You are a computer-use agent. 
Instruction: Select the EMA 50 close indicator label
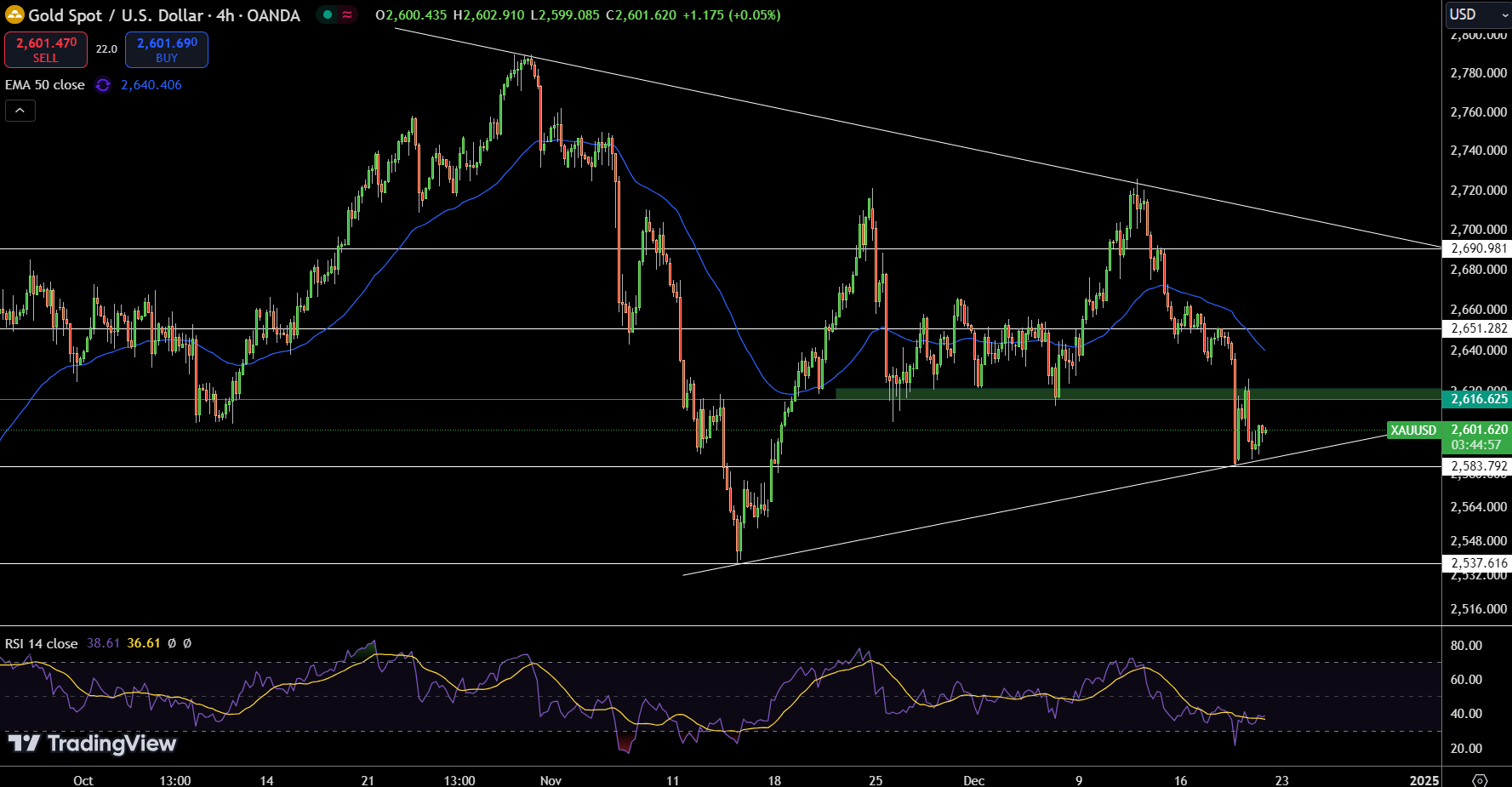tap(45, 85)
